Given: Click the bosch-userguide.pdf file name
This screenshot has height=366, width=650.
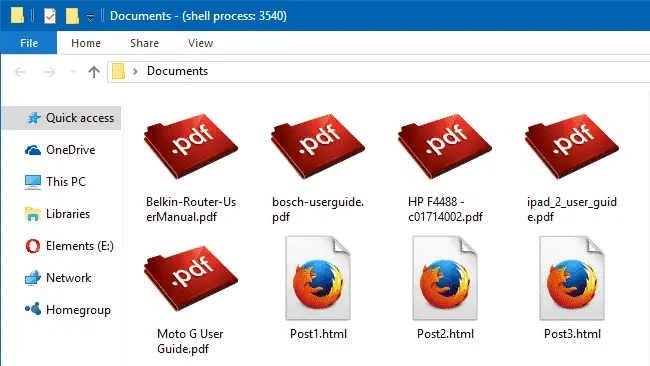Looking at the screenshot, I should [318, 209].
